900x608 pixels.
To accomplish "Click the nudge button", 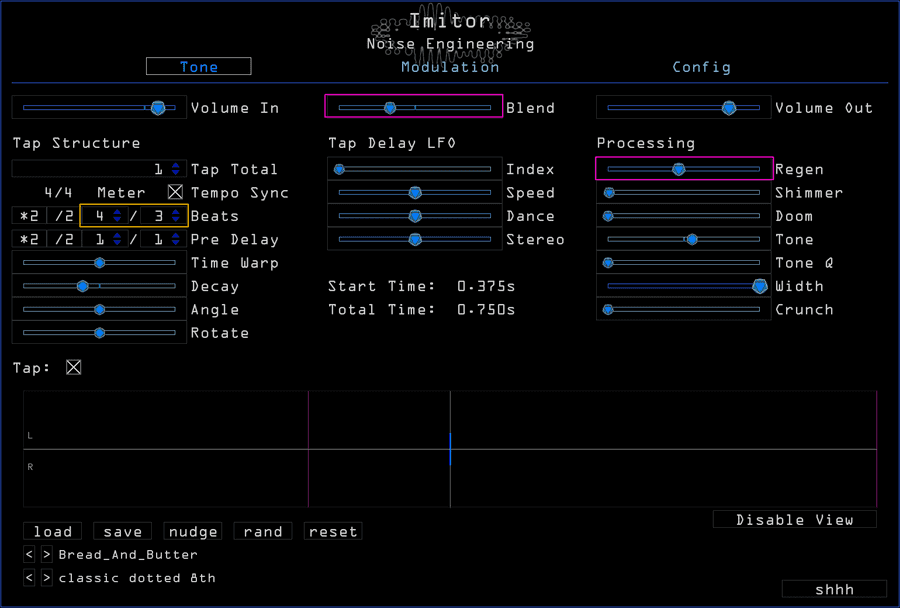I will click(x=193, y=531).
